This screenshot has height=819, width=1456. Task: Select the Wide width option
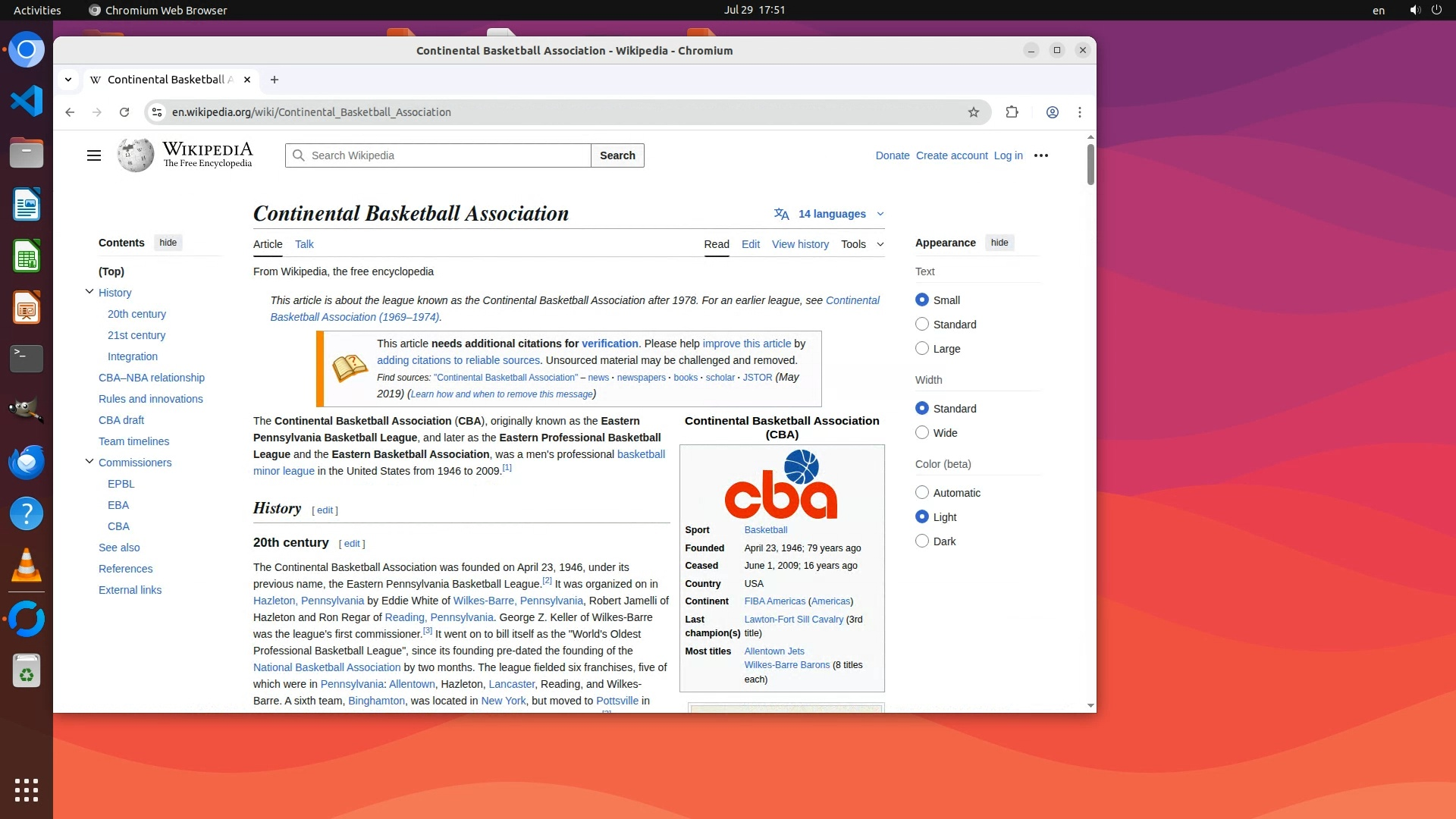pos(922,433)
